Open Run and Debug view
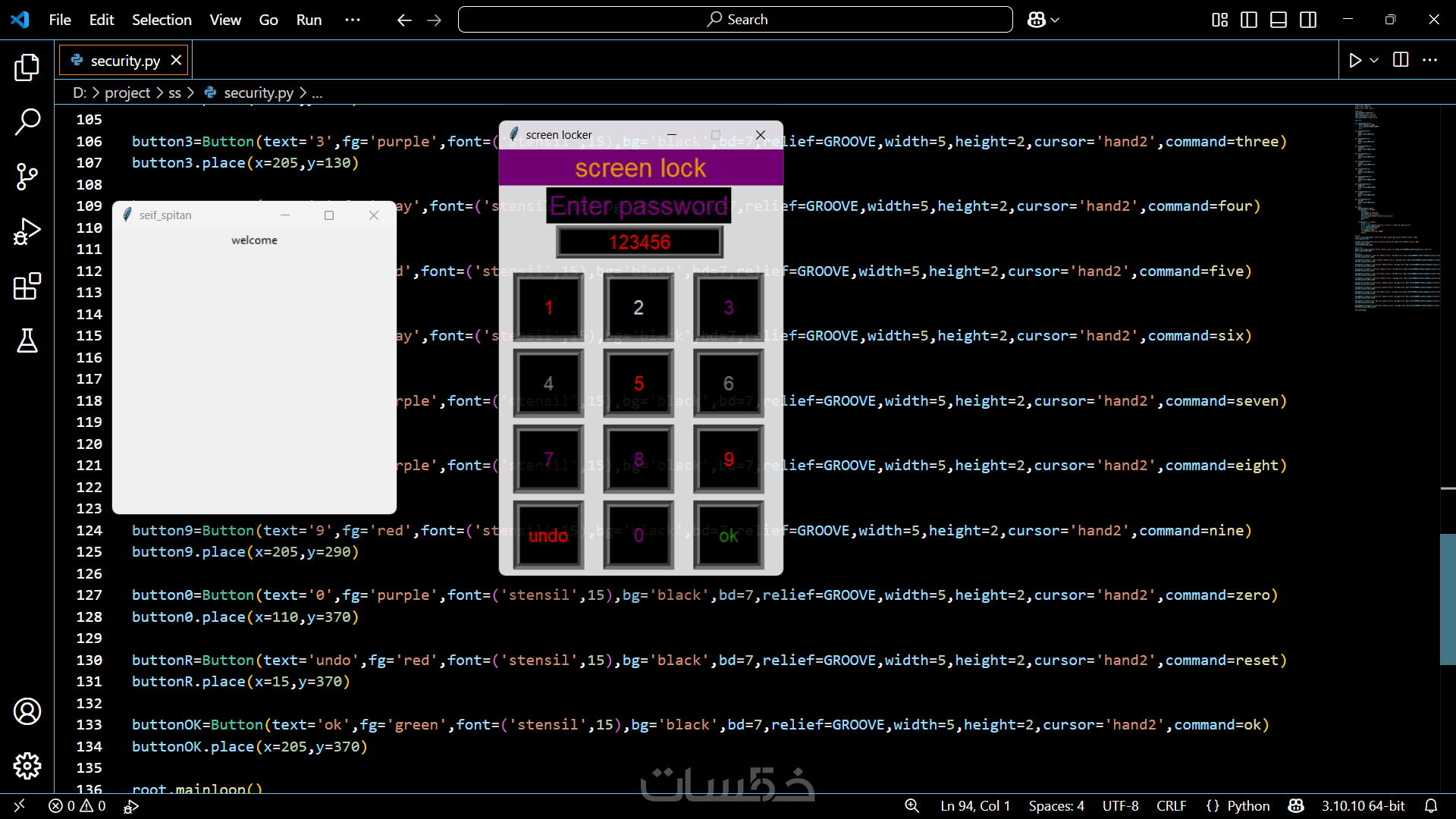 27,231
